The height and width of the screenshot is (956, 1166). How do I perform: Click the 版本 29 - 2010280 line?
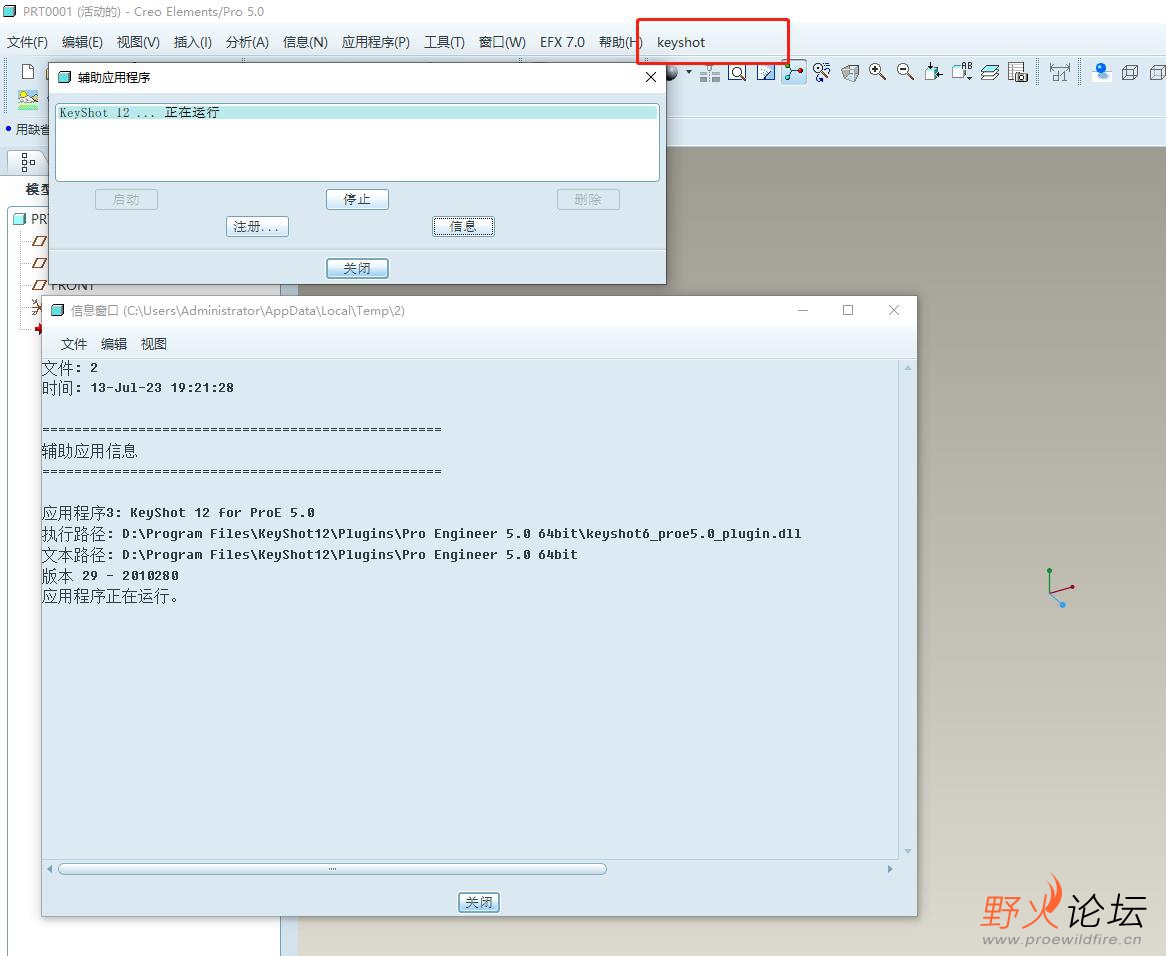[110, 575]
